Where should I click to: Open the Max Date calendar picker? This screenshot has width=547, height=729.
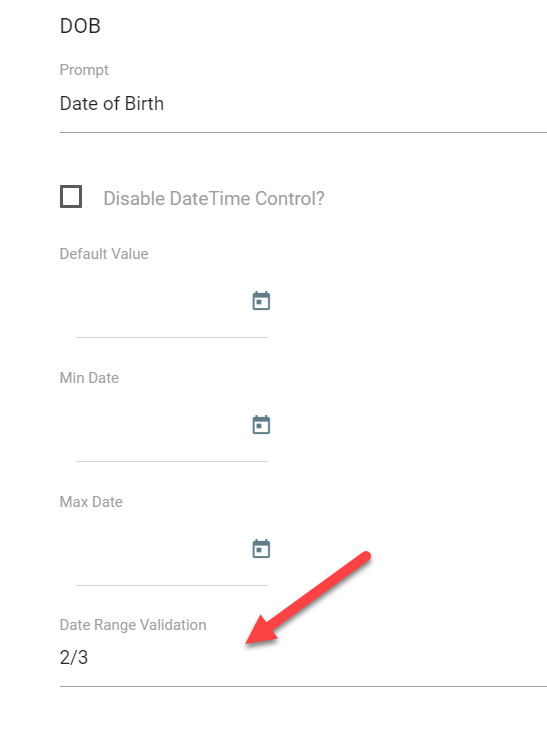click(x=261, y=549)
